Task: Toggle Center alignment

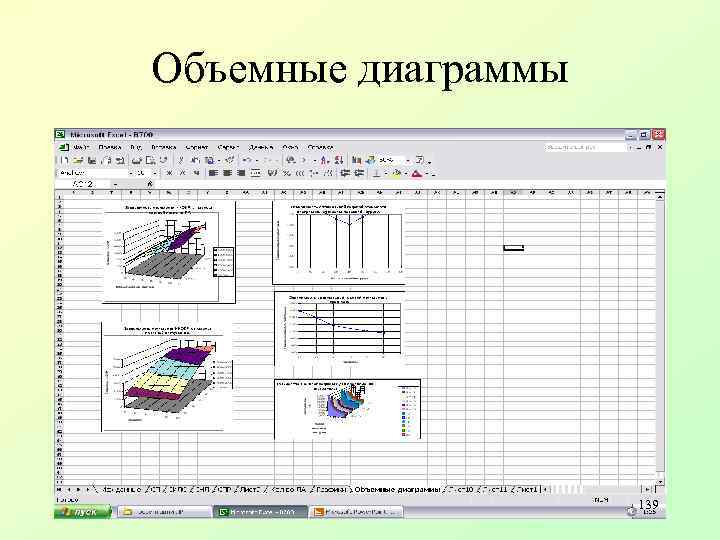Action: pos(227,173)
